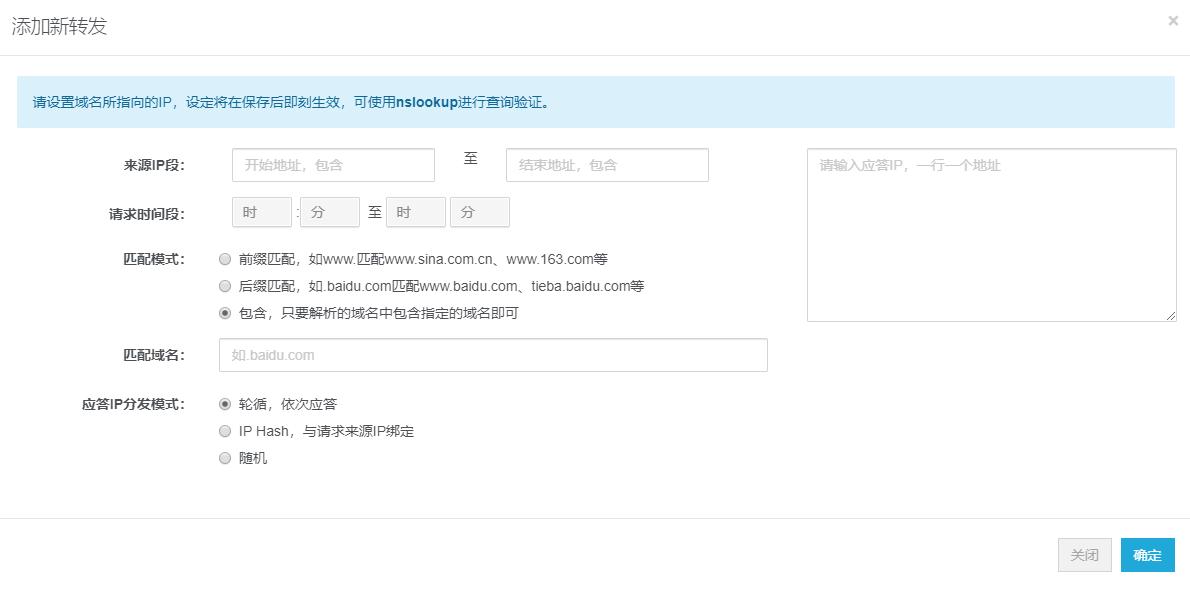Click the 请输入应答IP response IP textarea
Screen dimensions: 1190x589
pyautogui.click(x=990, y=235)
